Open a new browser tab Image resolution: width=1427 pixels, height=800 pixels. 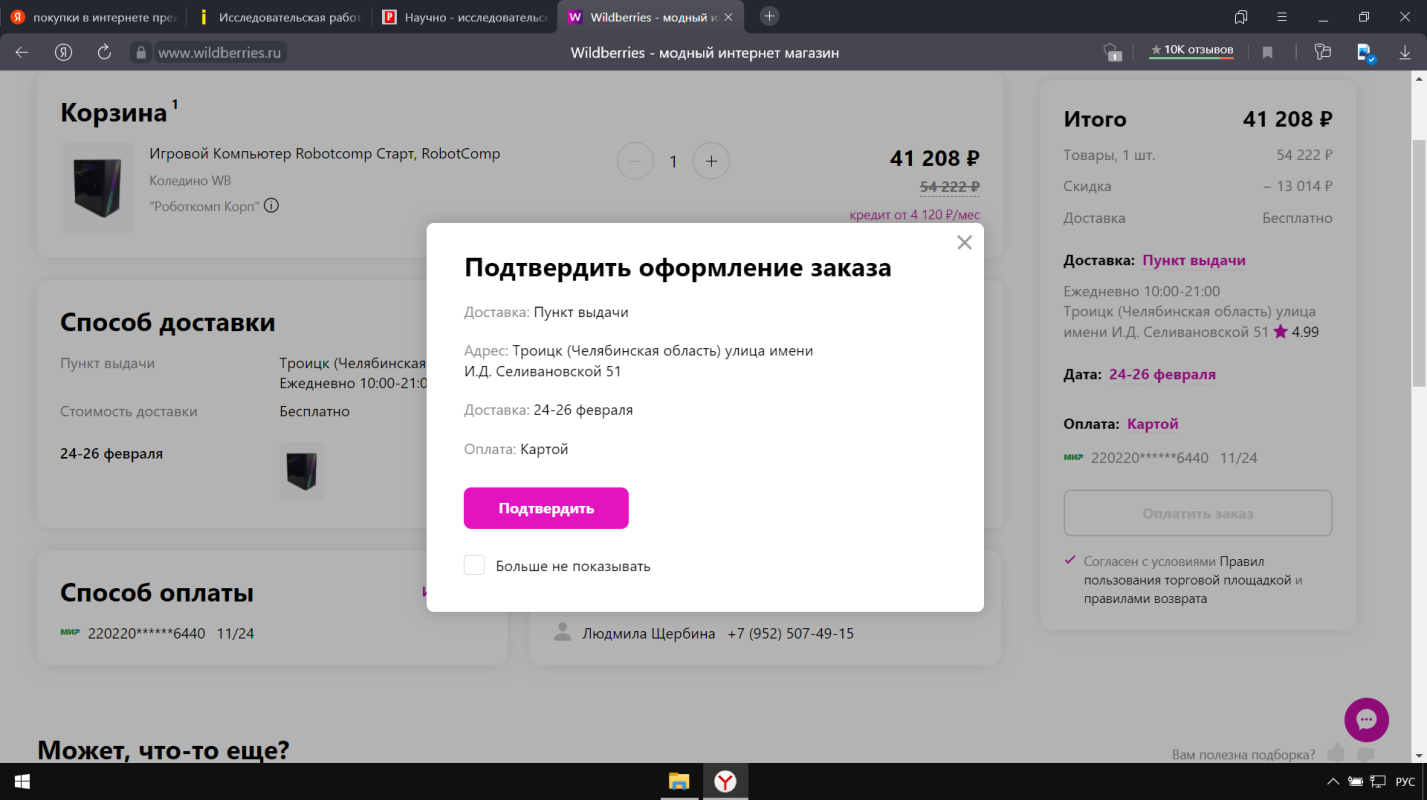(769, 16)
